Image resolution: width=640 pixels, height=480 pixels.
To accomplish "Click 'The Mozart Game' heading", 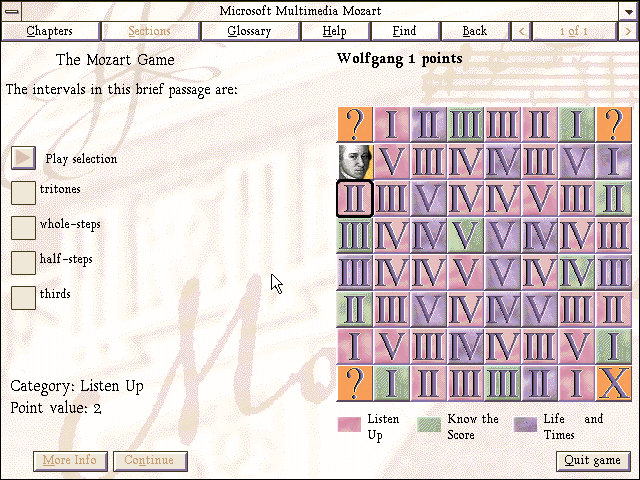I will (115, 60).
